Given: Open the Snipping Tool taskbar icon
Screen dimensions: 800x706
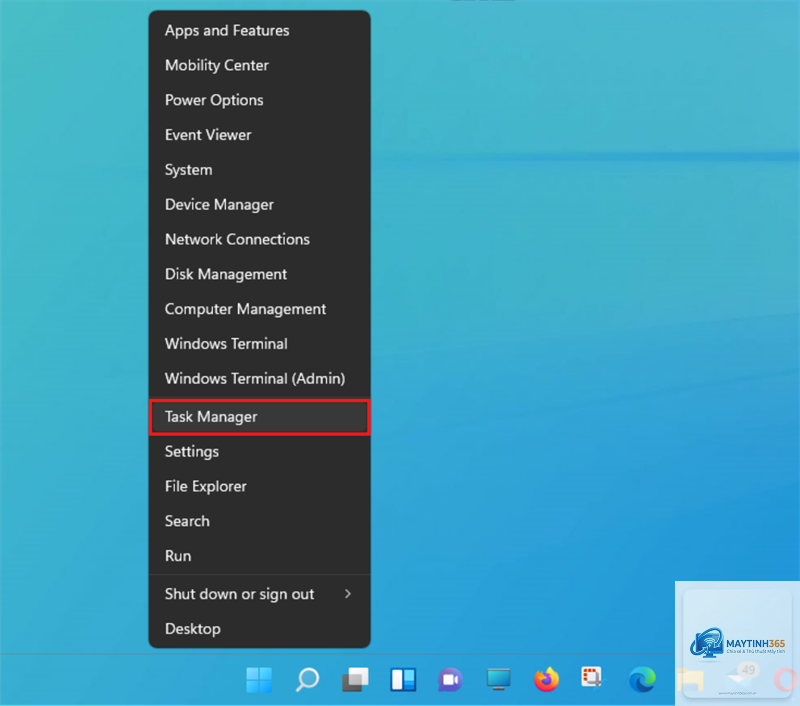Looking at the screenshot, I should pyautogui.click(x=592, y=677).
